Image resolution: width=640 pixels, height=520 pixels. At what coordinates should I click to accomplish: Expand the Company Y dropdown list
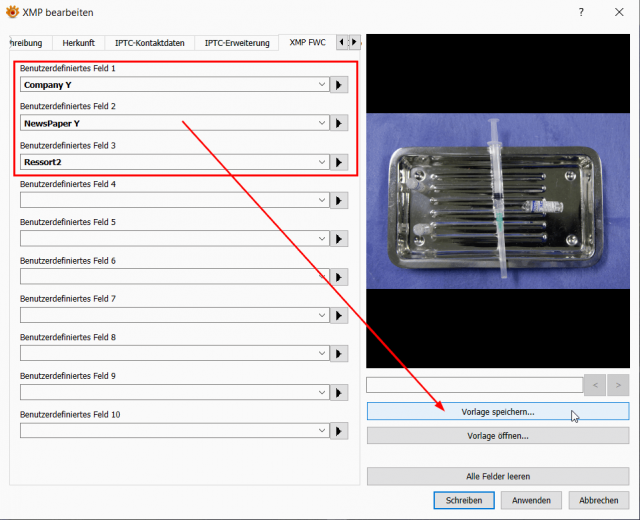tap(322, 84)
